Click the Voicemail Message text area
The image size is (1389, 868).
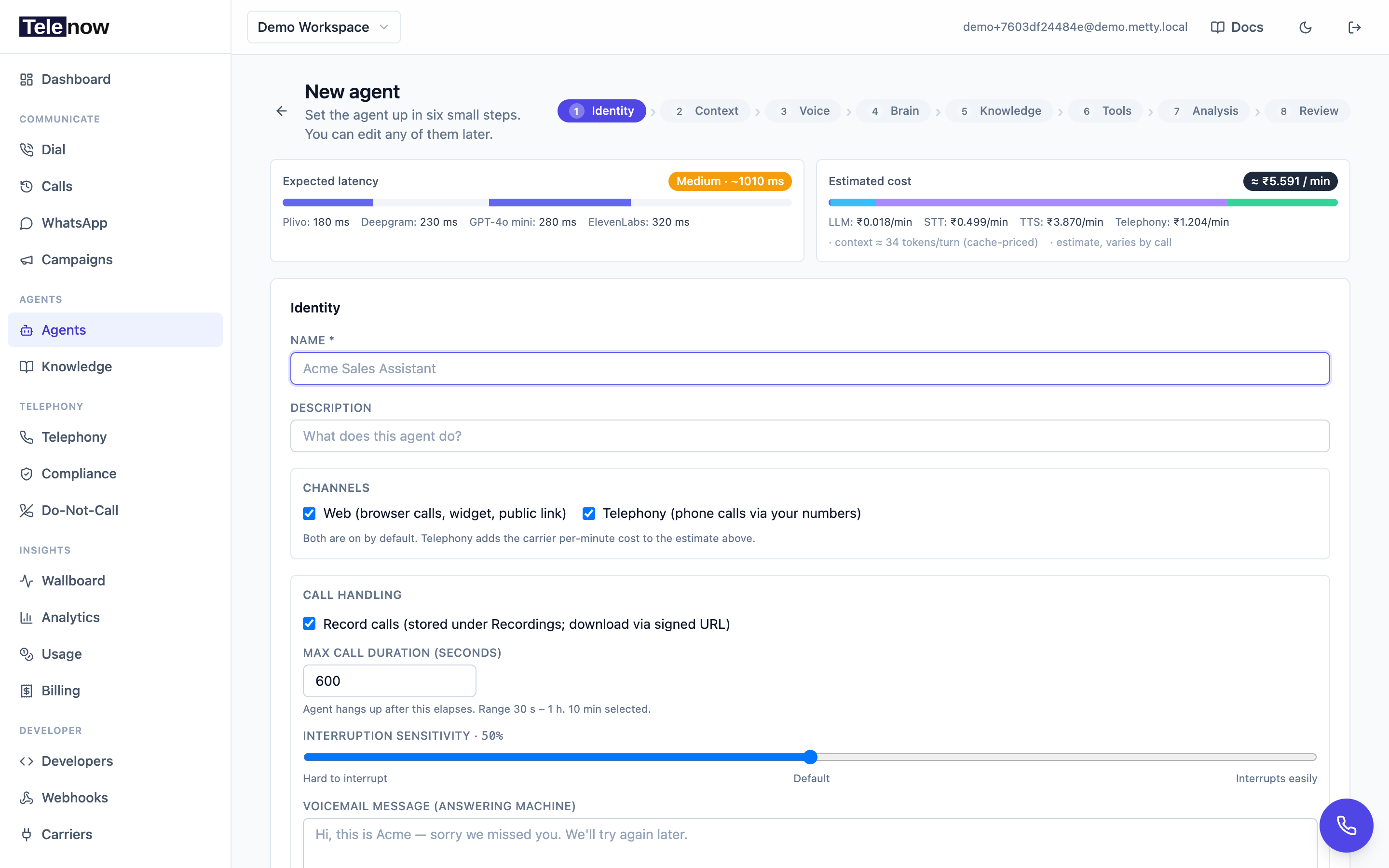pos(810,843)
